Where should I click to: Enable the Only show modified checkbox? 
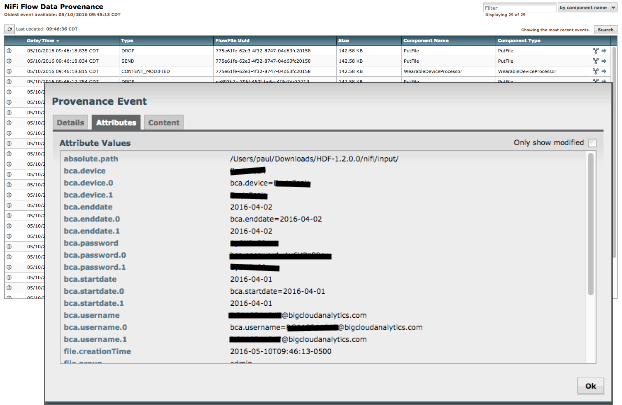(592, 143)
